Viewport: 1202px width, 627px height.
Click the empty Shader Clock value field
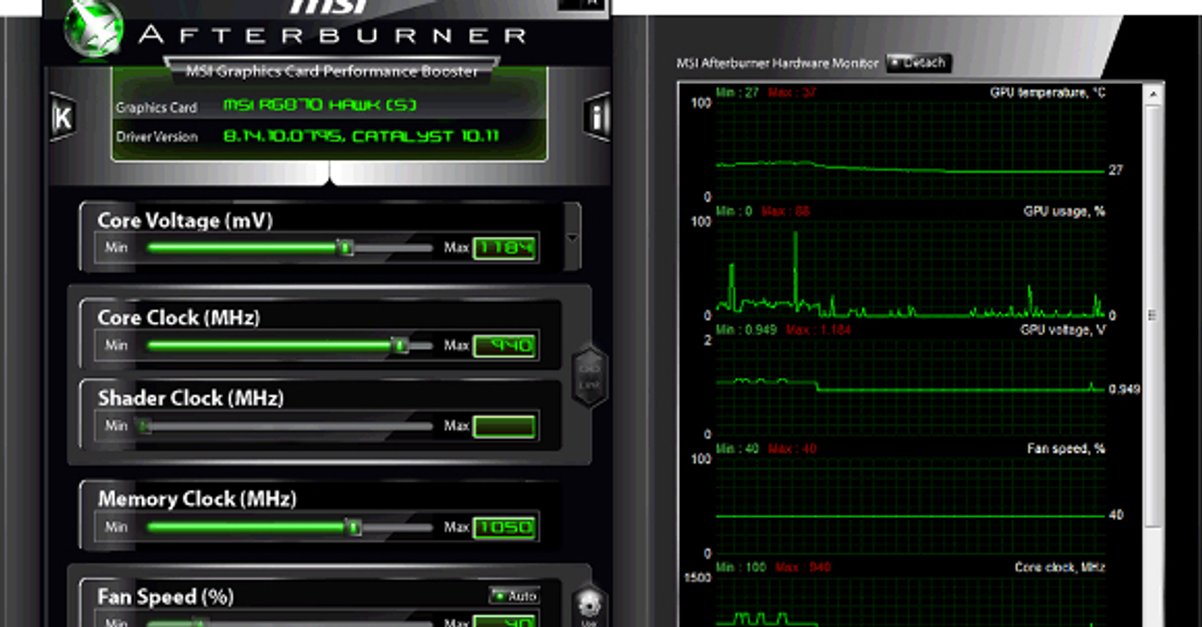click(505, 426)
